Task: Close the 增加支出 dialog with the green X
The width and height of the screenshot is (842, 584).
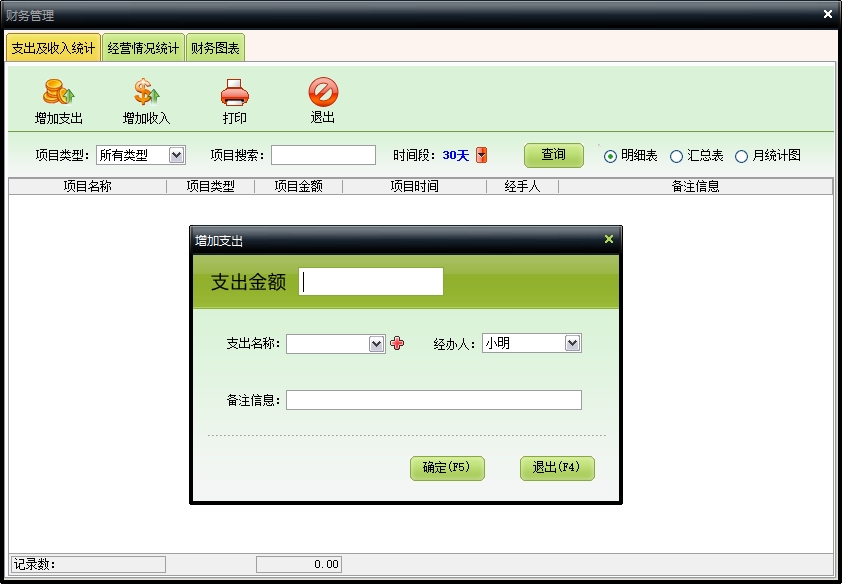Action: click(608, 240)
